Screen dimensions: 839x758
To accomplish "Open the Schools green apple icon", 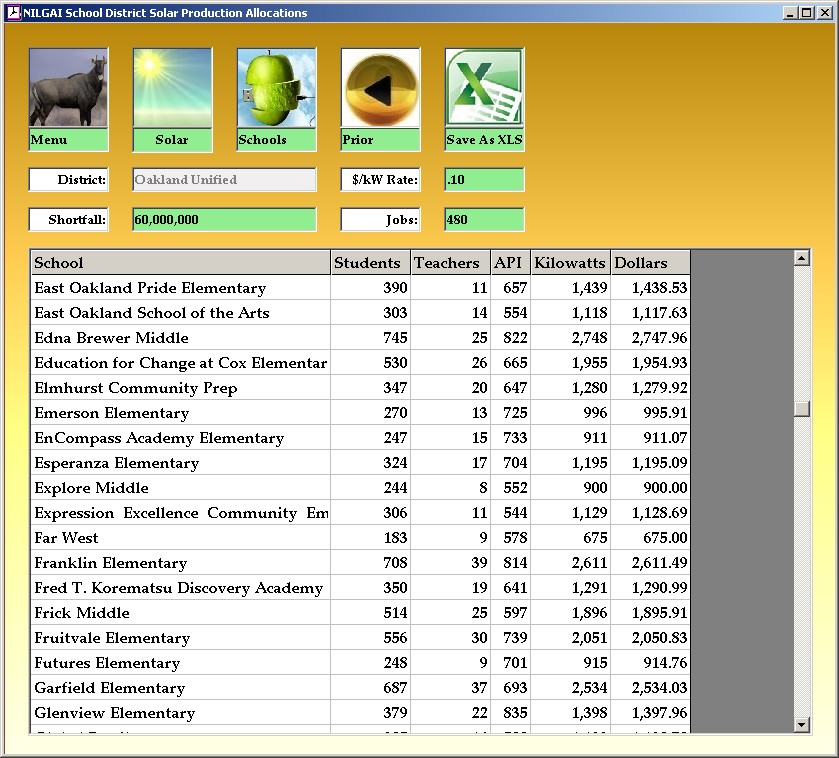I will (276, 88).
